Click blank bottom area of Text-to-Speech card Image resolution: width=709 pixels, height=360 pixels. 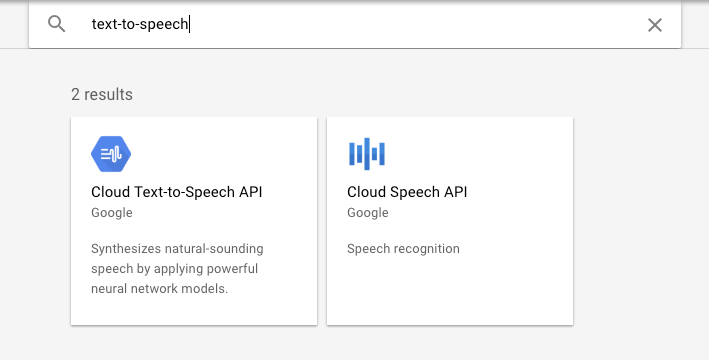click(194, 311)
